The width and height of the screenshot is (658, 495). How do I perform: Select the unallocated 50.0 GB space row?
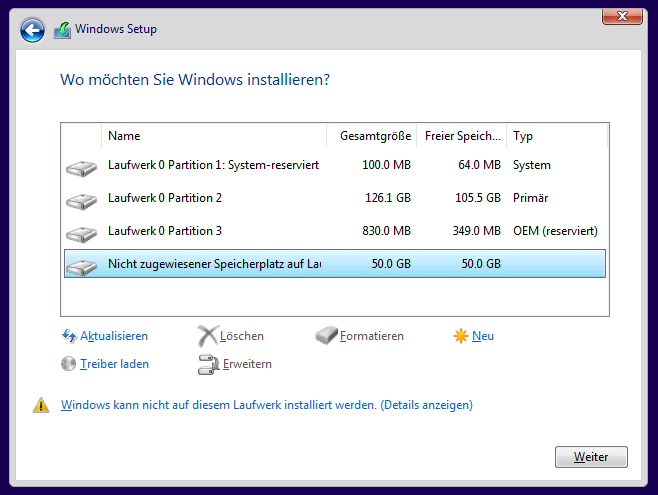214,264
